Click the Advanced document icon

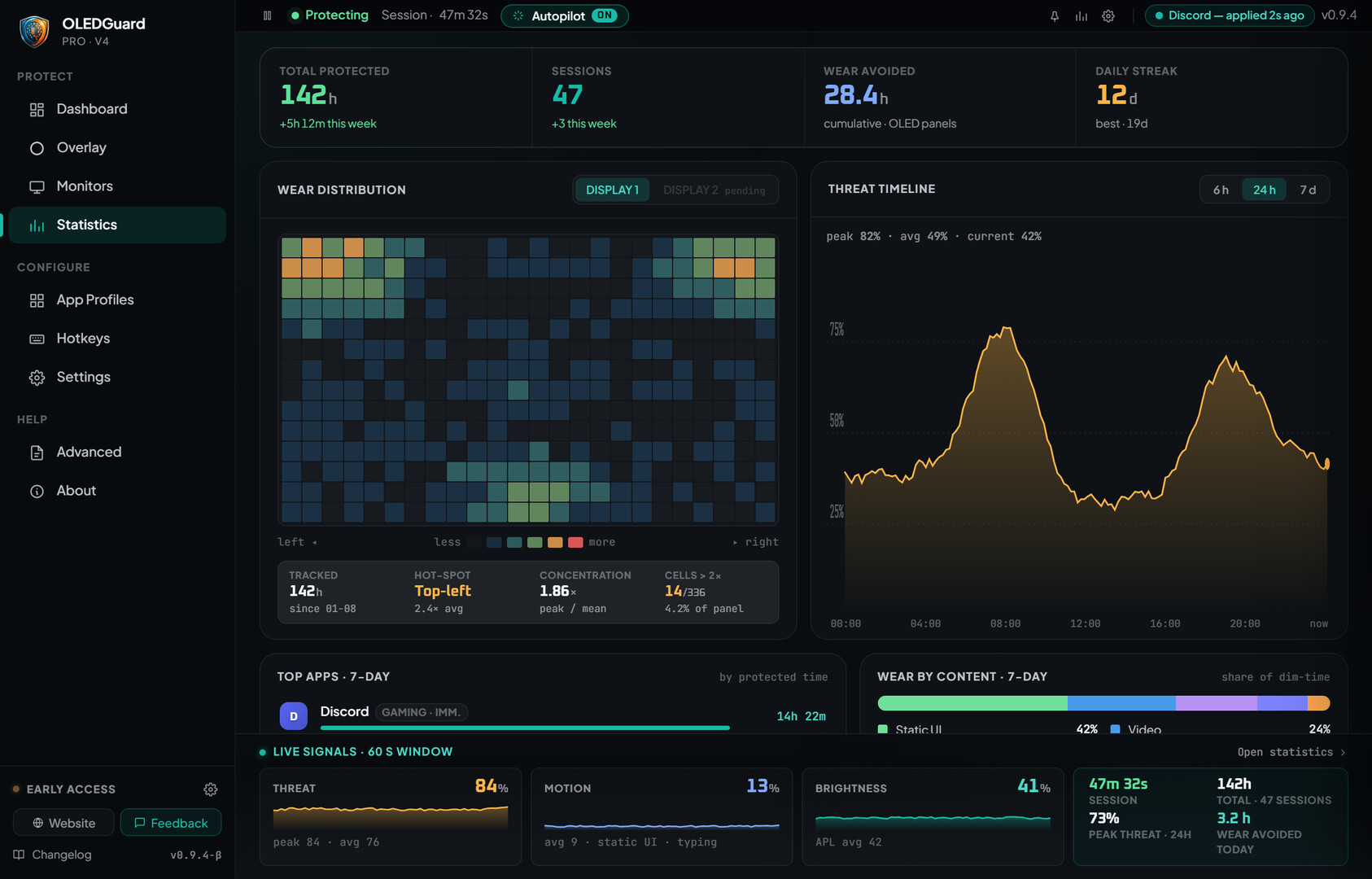(37, 453)
